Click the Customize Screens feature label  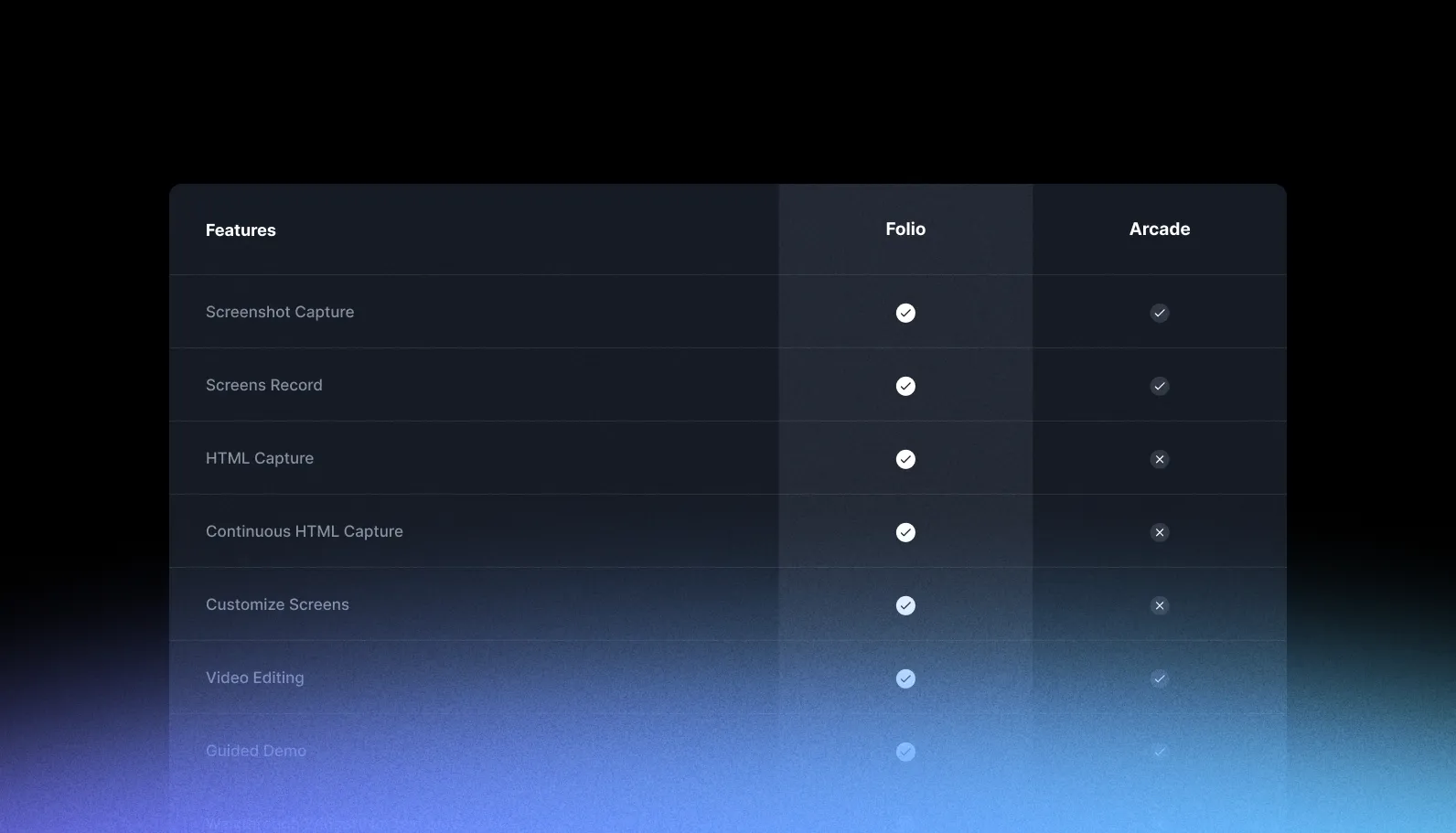click(x=277, y=604)
